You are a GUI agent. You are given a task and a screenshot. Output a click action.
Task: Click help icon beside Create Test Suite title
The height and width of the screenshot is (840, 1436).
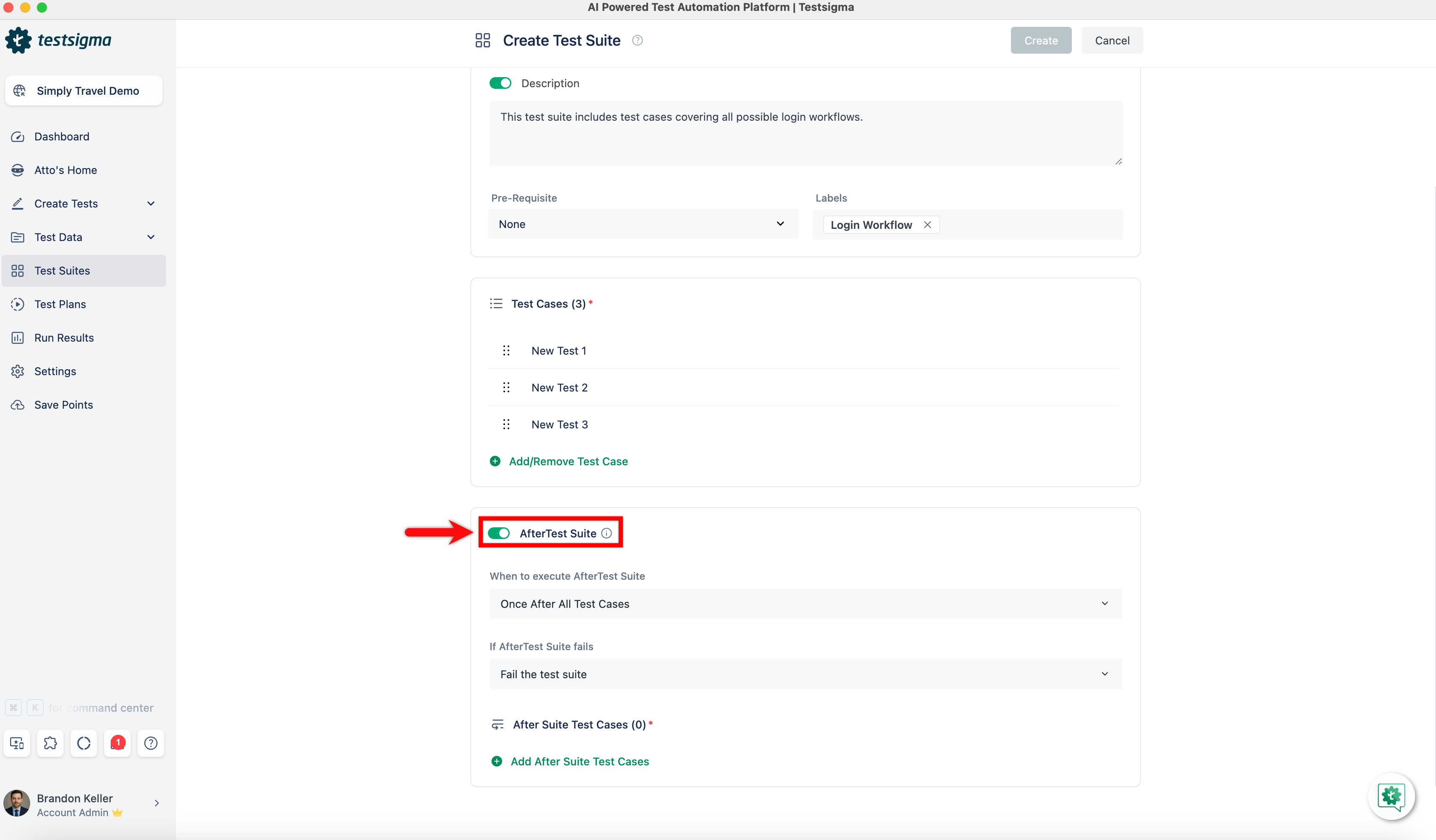click(x=638, y=41)
